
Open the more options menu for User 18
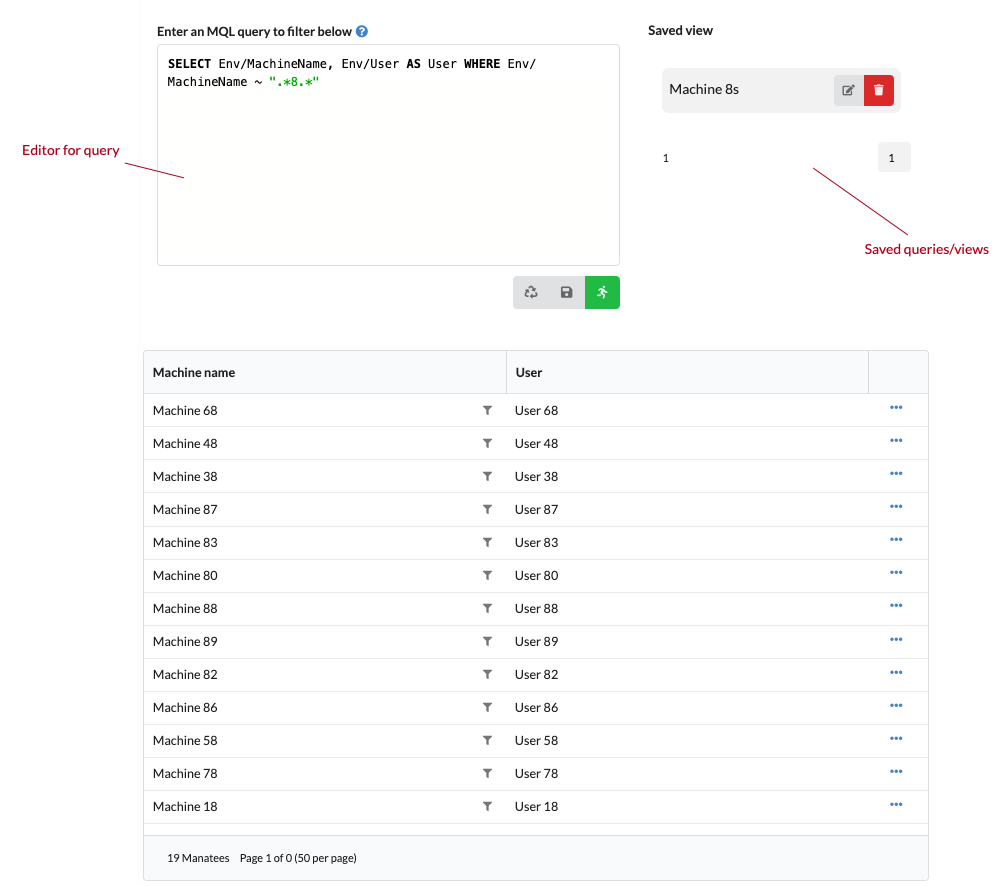(x=896, y=805)
